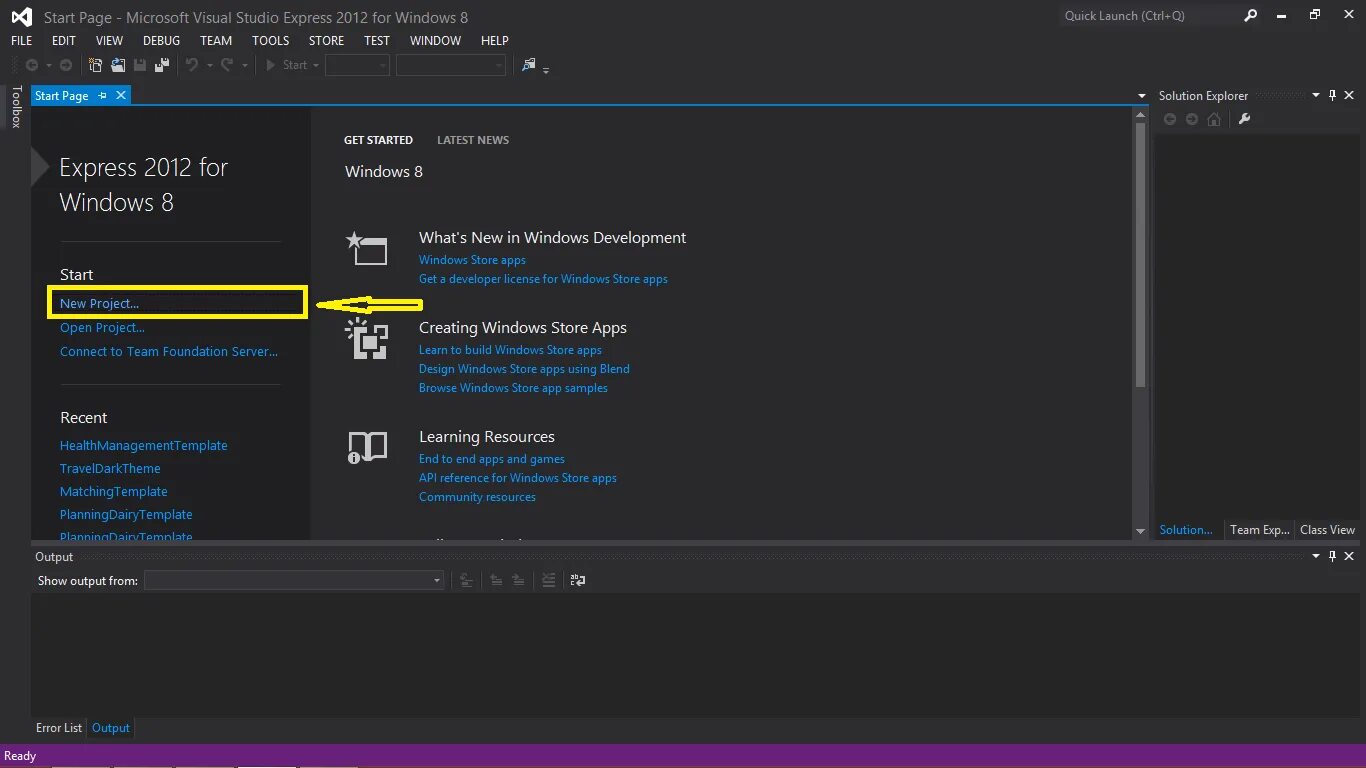
Task: Toggle Word Wrap in Output panel
Action: [578, 580]
